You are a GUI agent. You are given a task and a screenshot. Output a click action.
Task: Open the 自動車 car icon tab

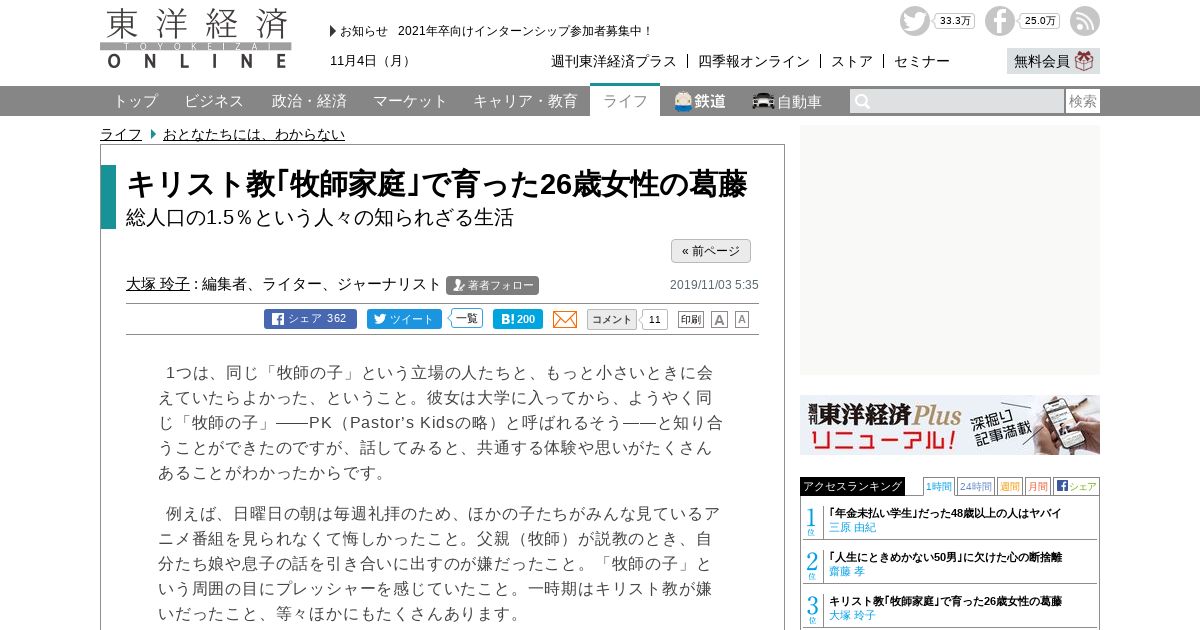tap(787, 101)
